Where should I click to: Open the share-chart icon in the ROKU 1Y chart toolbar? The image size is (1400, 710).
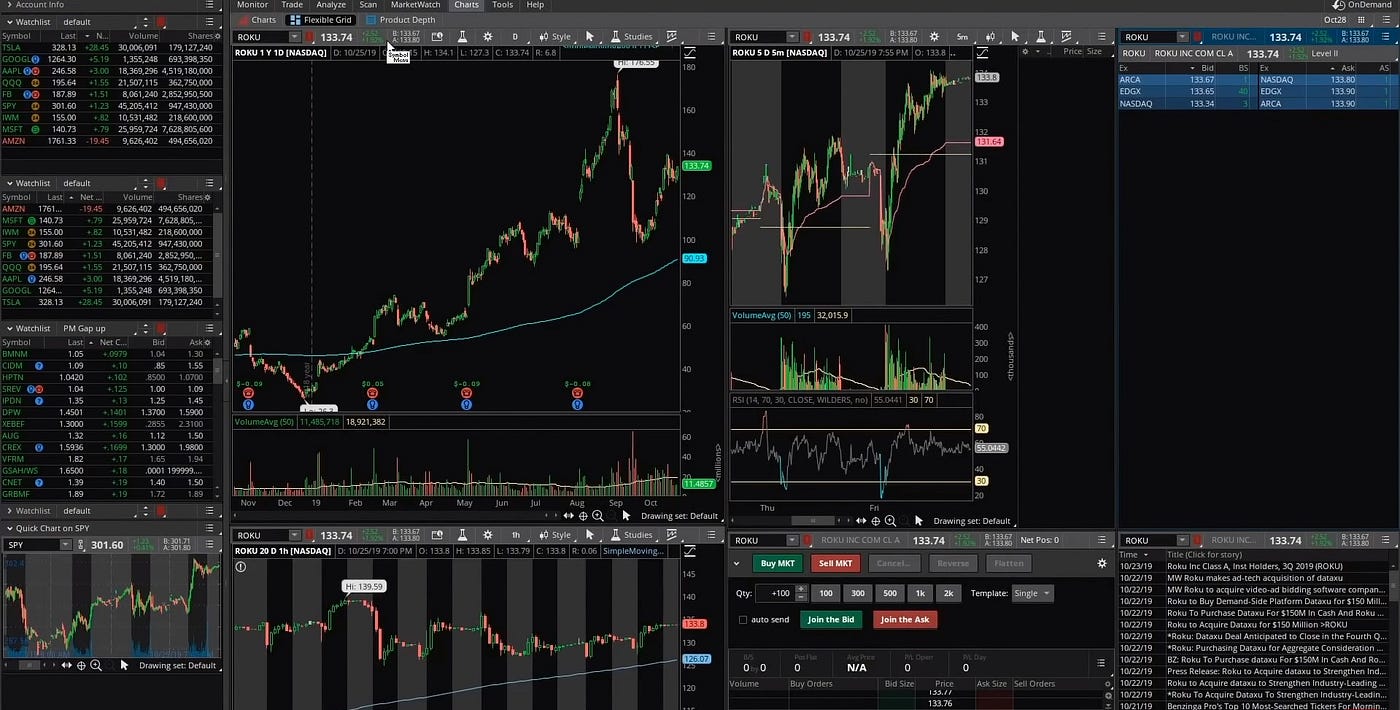(x=436, y=37)
